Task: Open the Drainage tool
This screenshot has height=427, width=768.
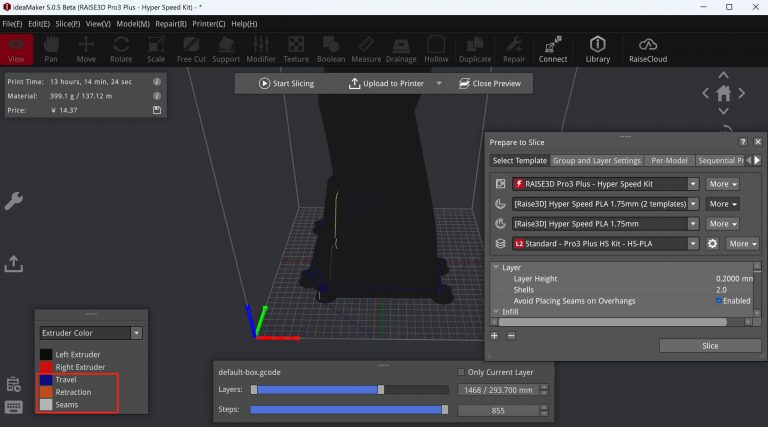Action: click(401, 49)
